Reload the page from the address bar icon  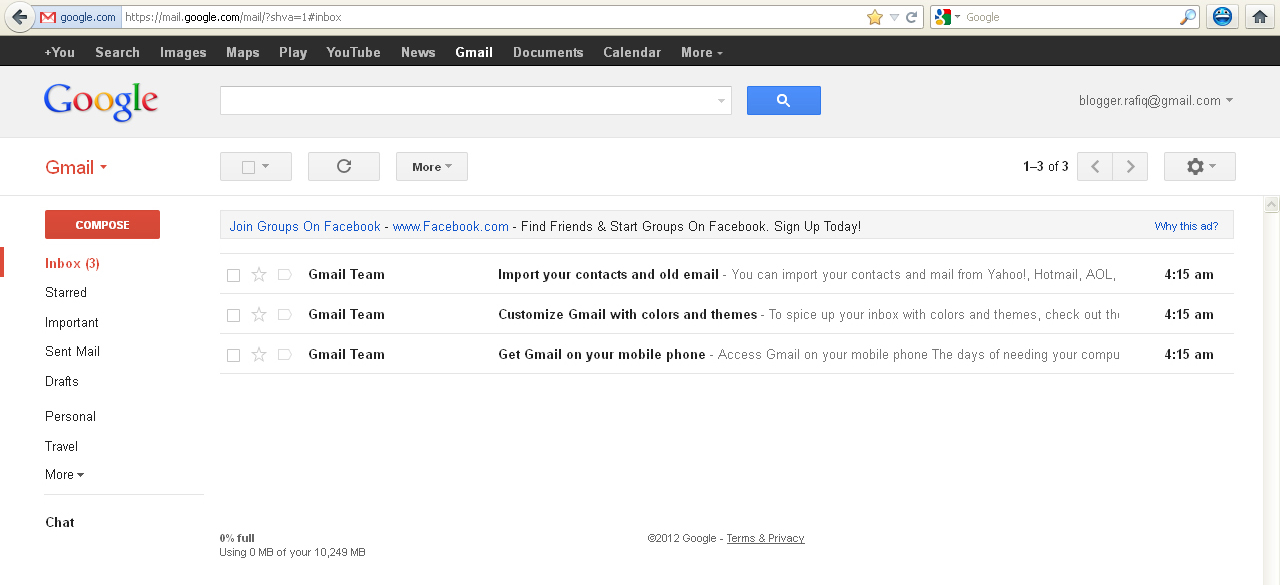(910, 16)
